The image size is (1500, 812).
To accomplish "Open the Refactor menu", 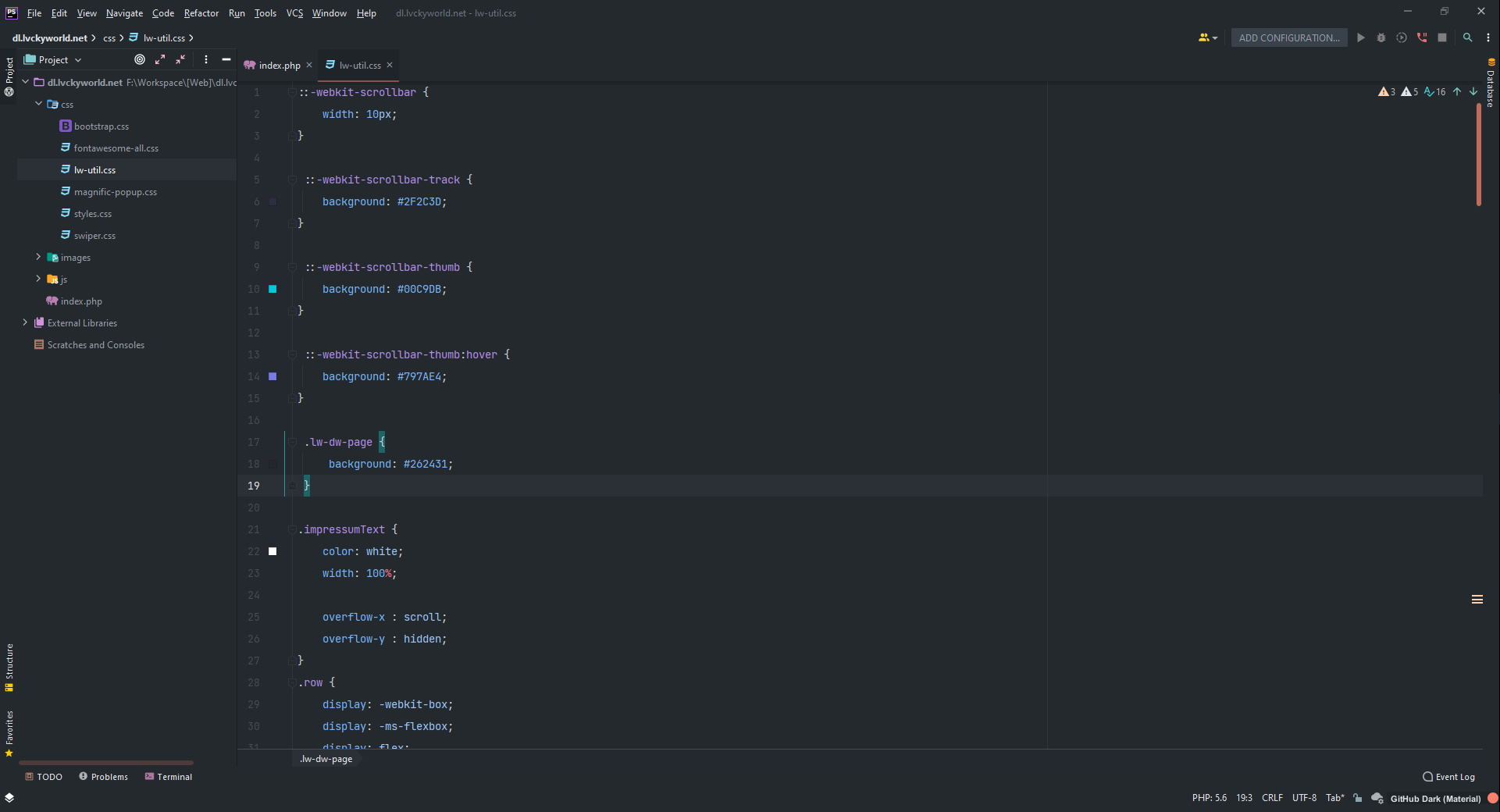I will 201,13.
